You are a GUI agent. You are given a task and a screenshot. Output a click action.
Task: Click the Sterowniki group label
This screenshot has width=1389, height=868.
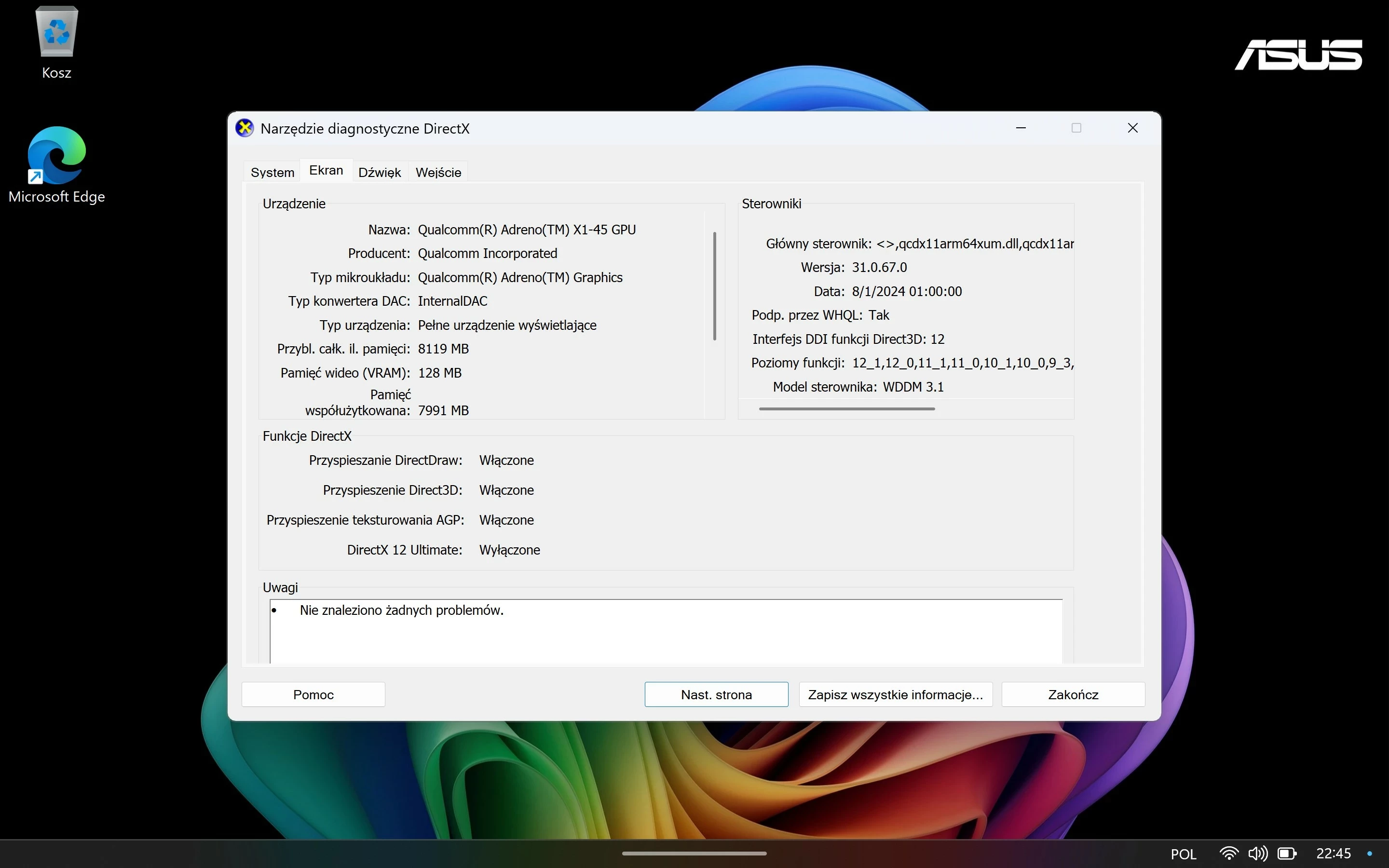click(771, 204)
